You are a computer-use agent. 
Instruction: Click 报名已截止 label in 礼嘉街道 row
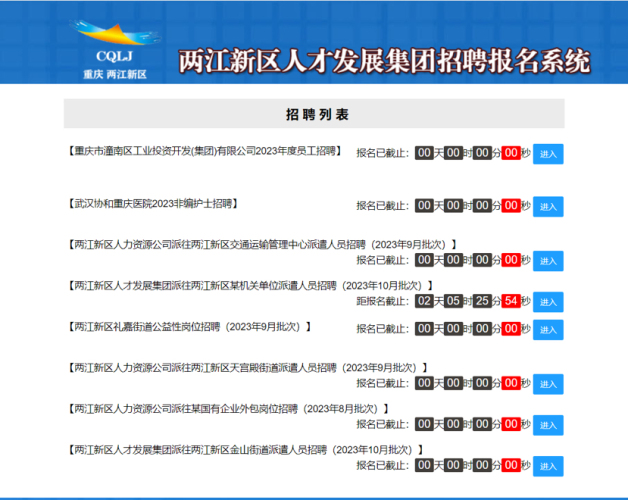click(x=382, y=329)
